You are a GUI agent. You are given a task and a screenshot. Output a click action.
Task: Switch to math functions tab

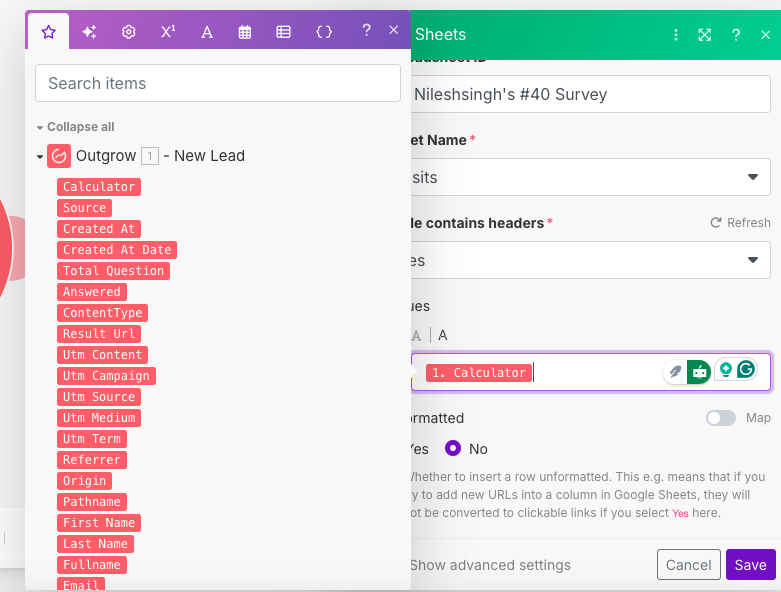[x=168, y=32]
